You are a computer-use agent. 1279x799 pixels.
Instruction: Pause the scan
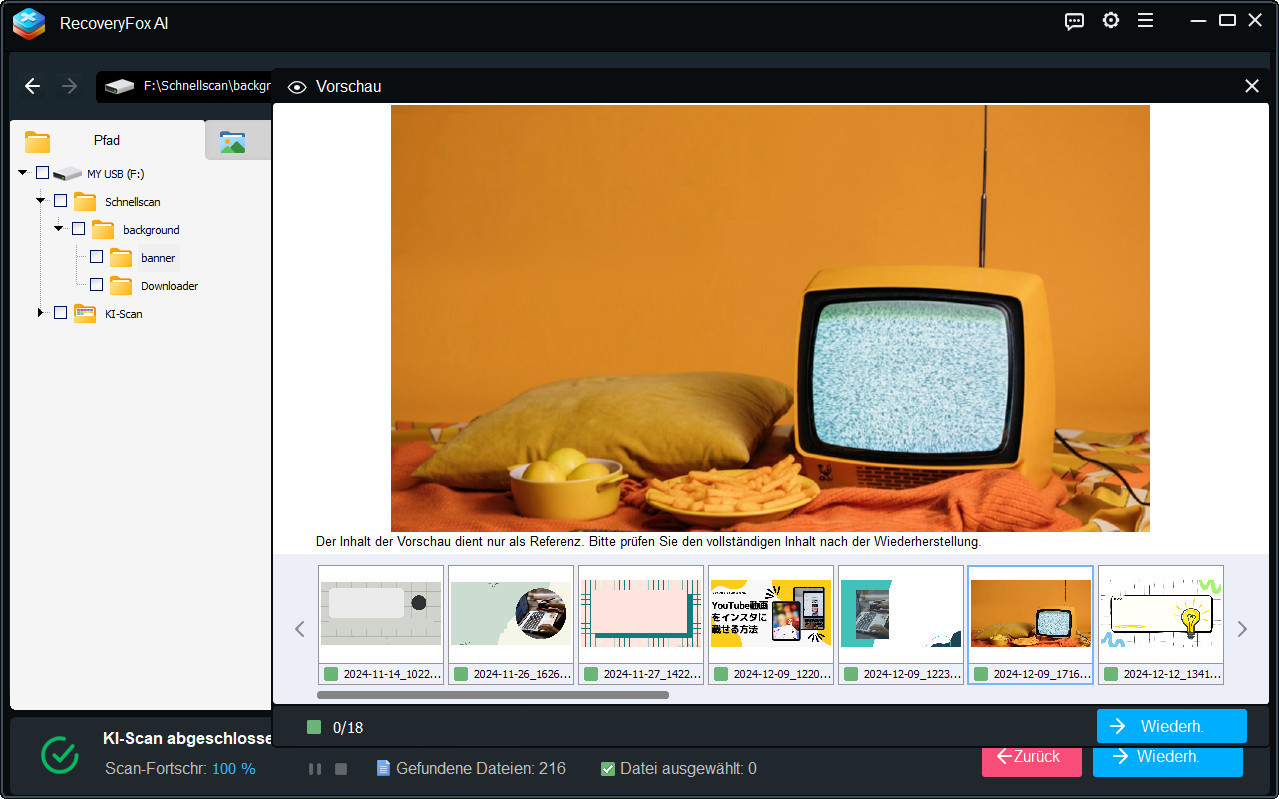coord(315,769)
